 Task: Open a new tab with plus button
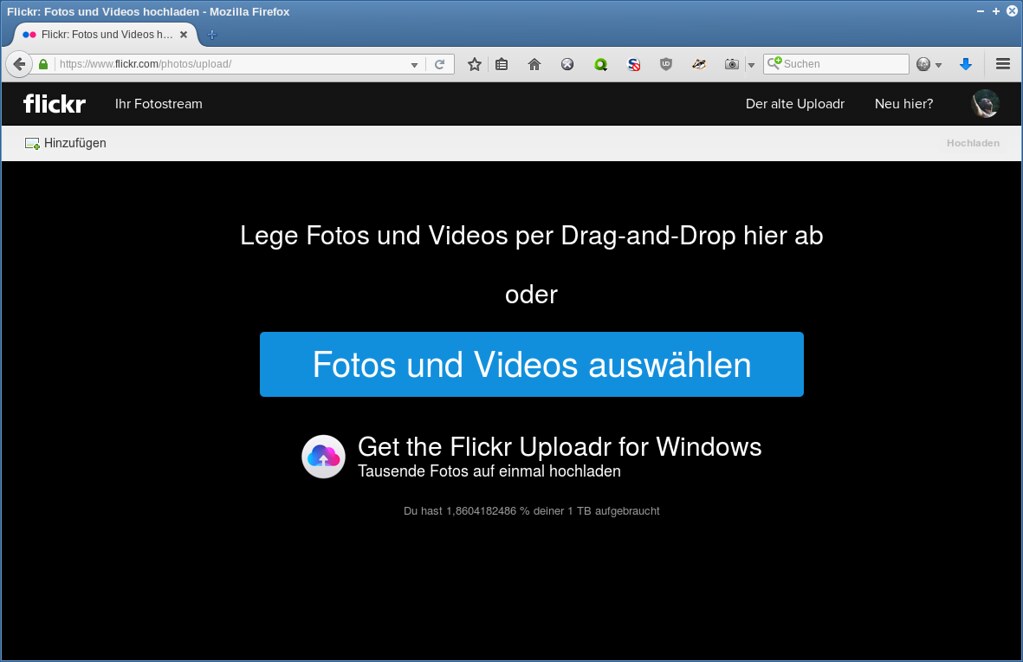tap(212, 35)
